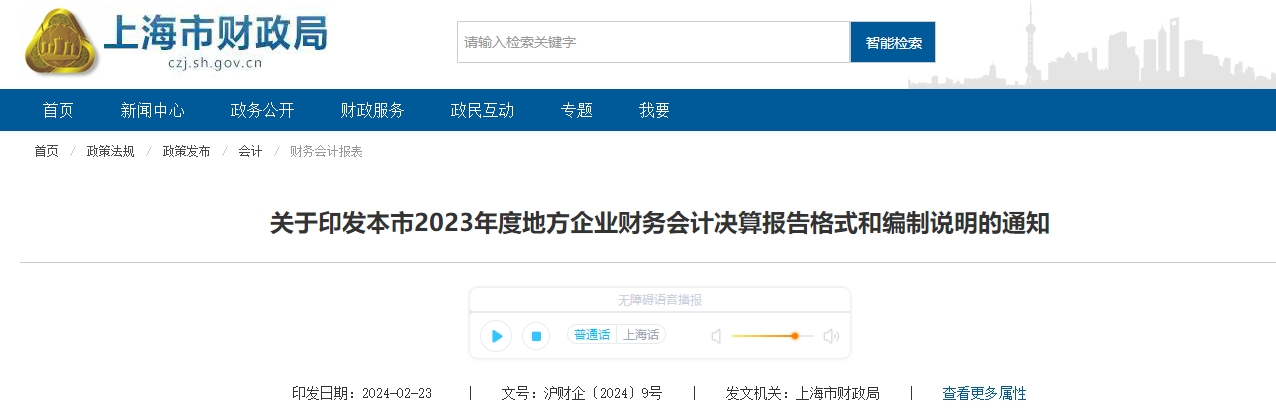Click the czj.sh.gov.cn domain text

point(215,65)
